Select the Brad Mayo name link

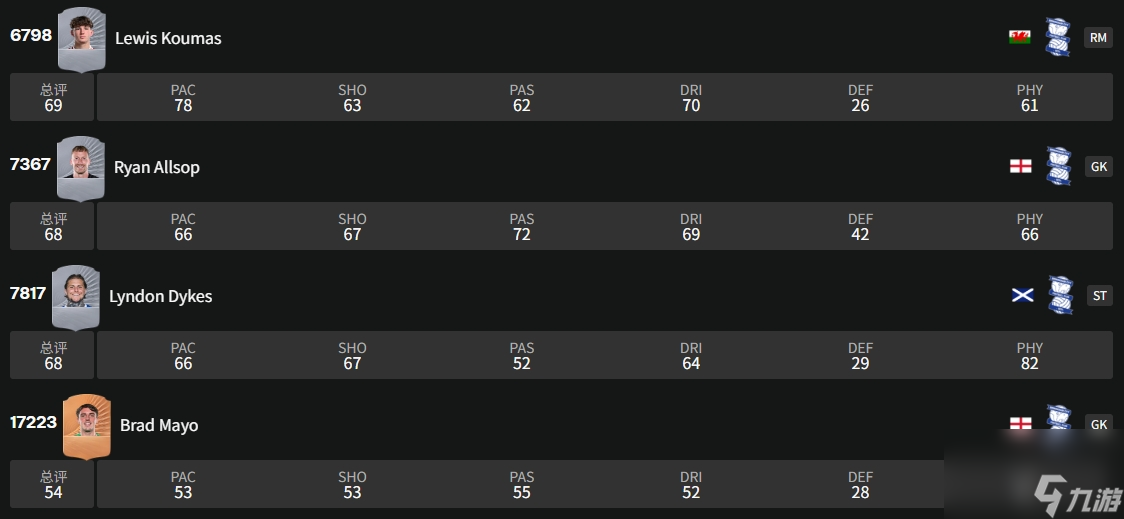point(159,425)
